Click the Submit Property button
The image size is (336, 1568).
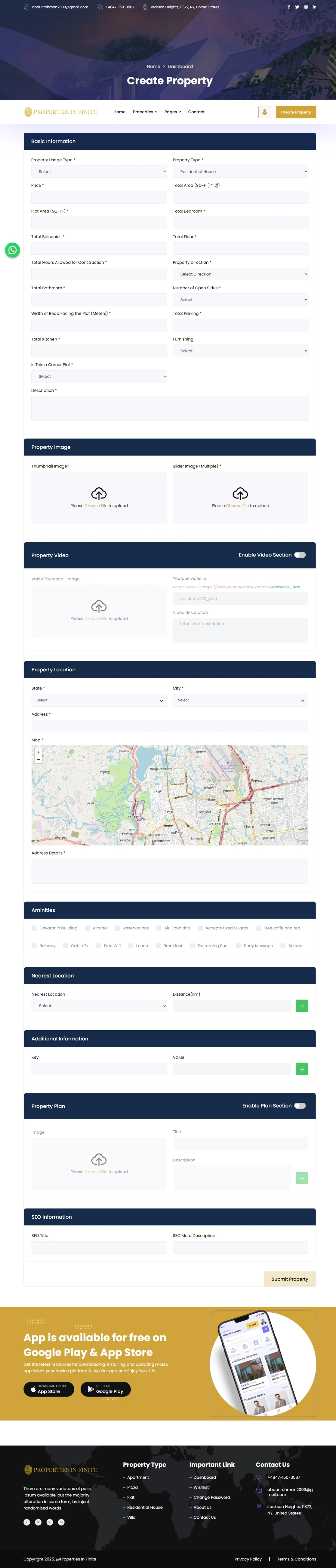click(290, 1280)
